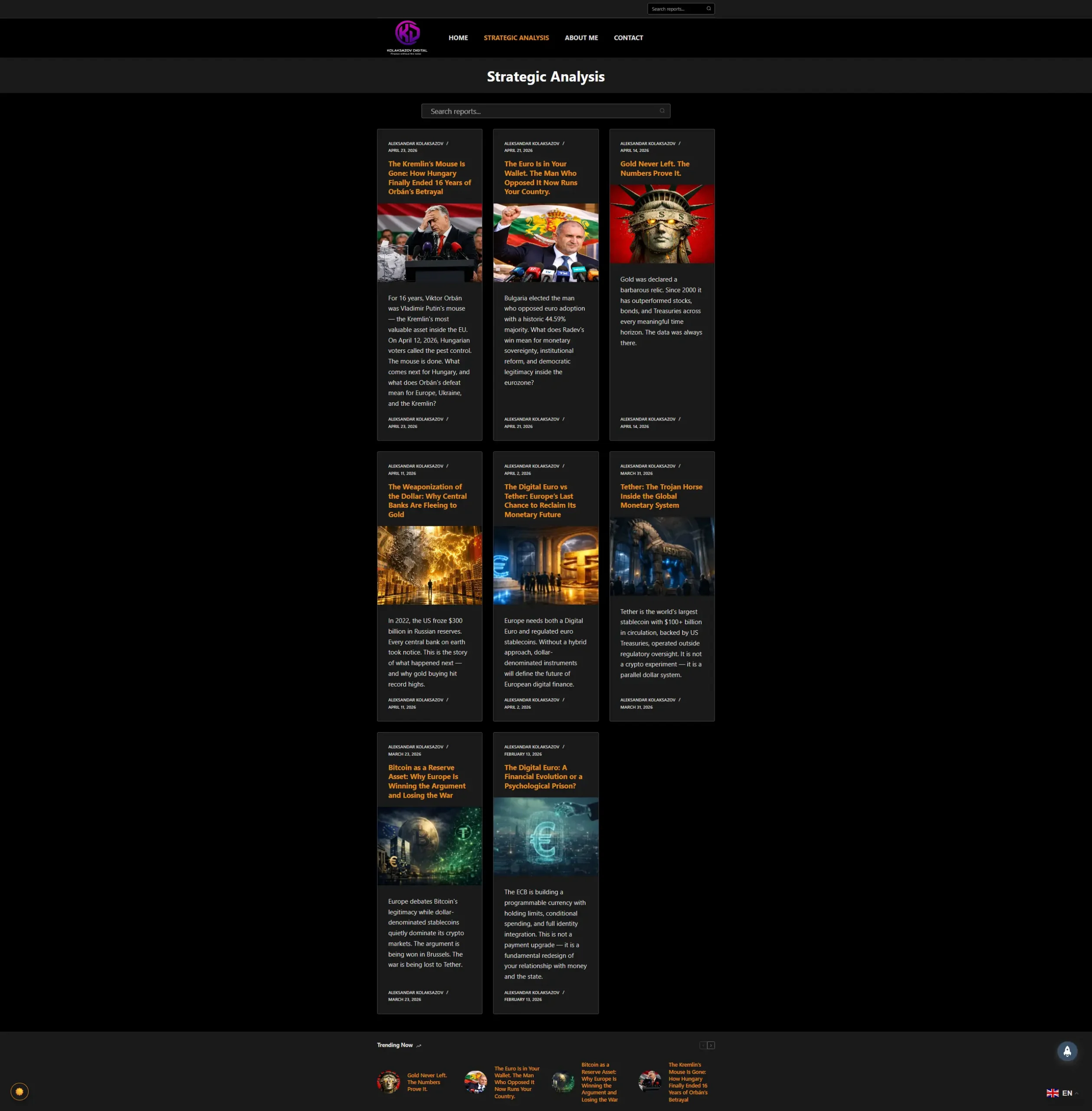Click excerpt starting 'For 16 years, Viktor Orbán'
The height and width of the screenshot is (1111, 1092).
[x=429, y=351]
